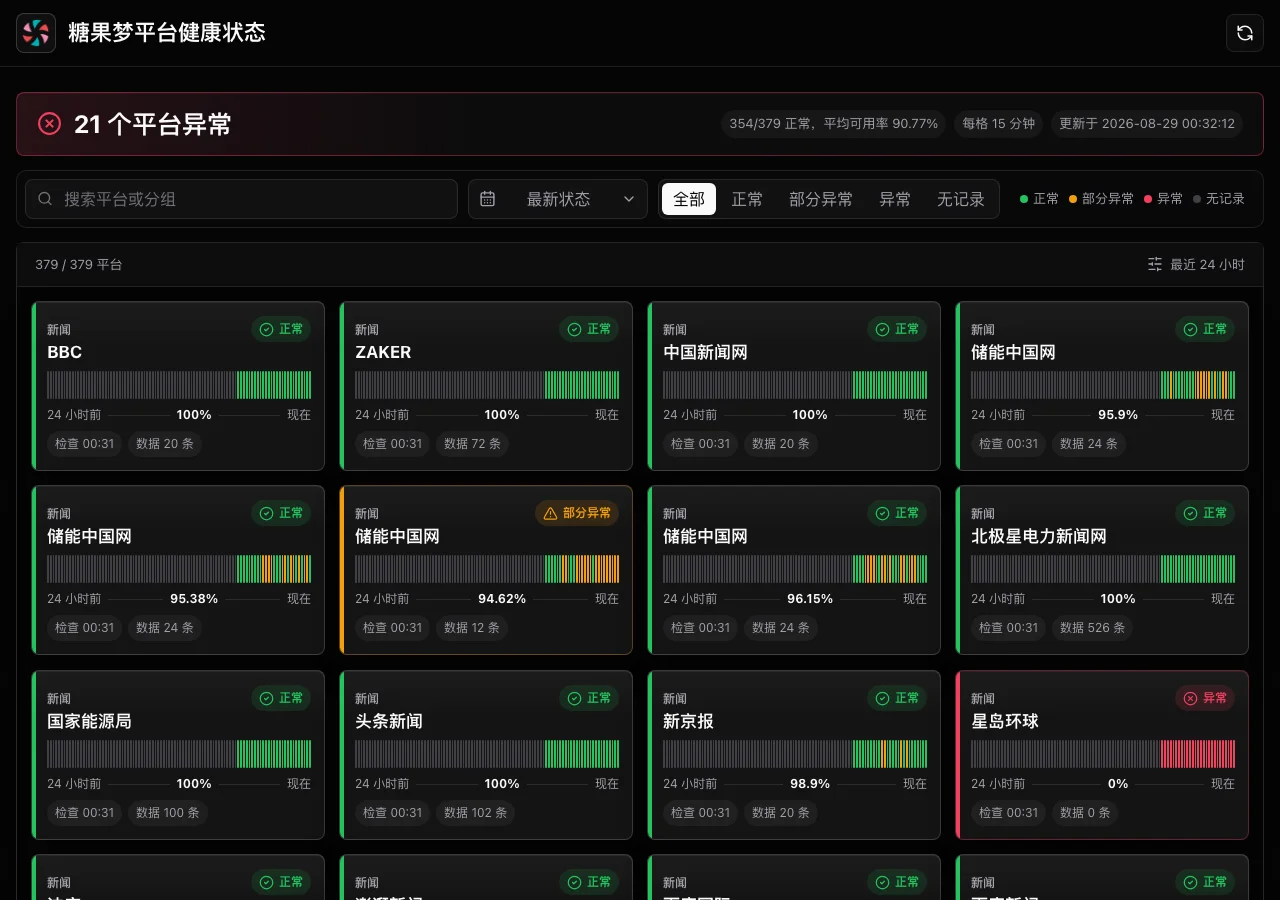Click 数据 0 条 chip on 星岛环球

[x=1085, y=813]
